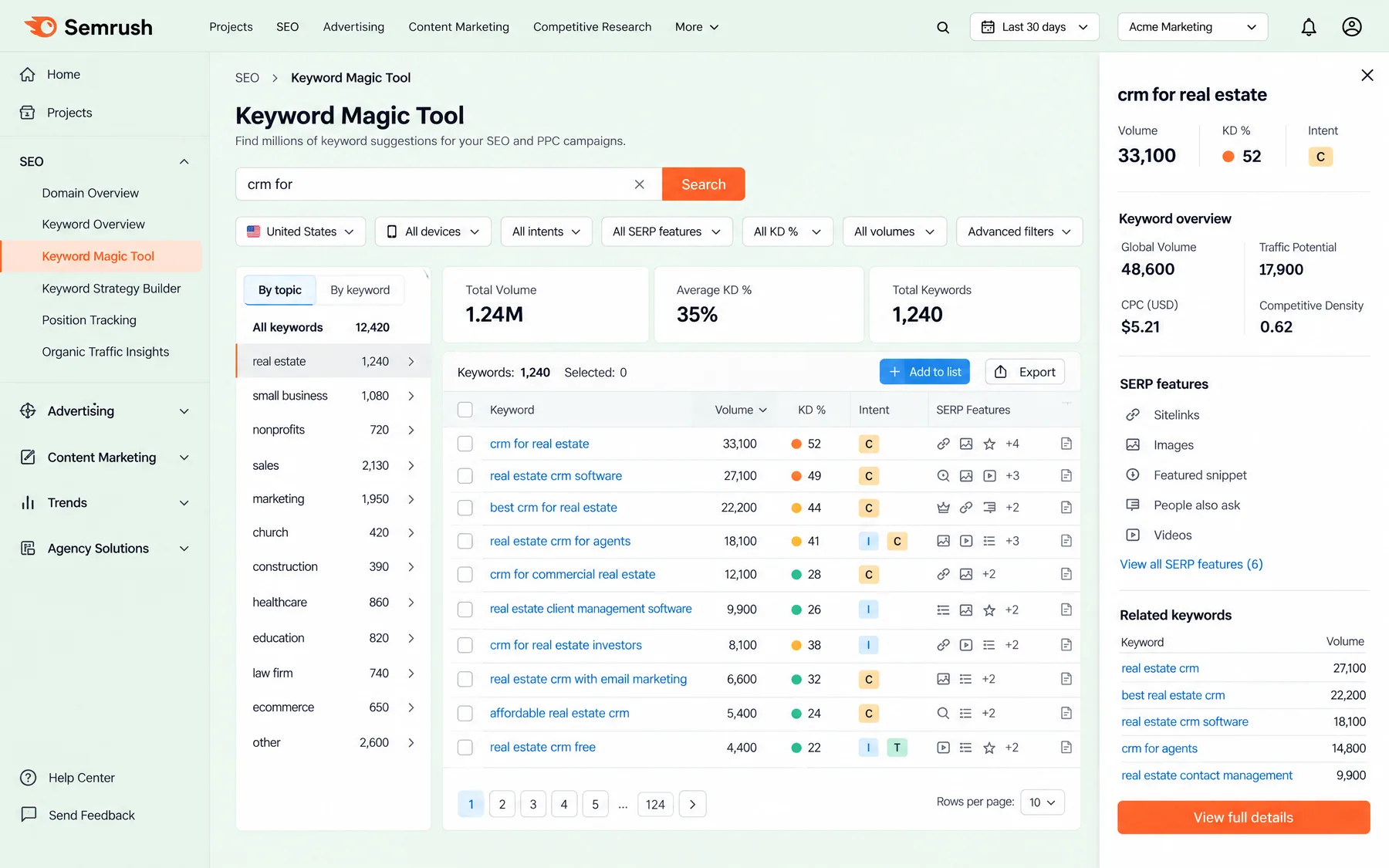Check the crm for commercial real estate row
Screen dimensions: 1389x868
(x=465, y=575)
